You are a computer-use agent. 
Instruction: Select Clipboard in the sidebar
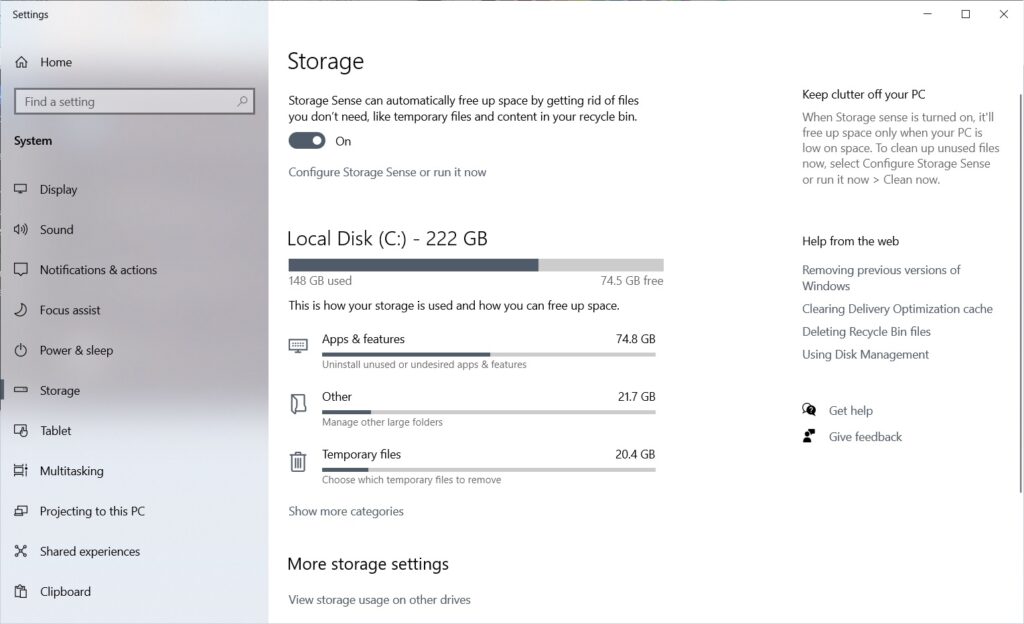(65, 591)
